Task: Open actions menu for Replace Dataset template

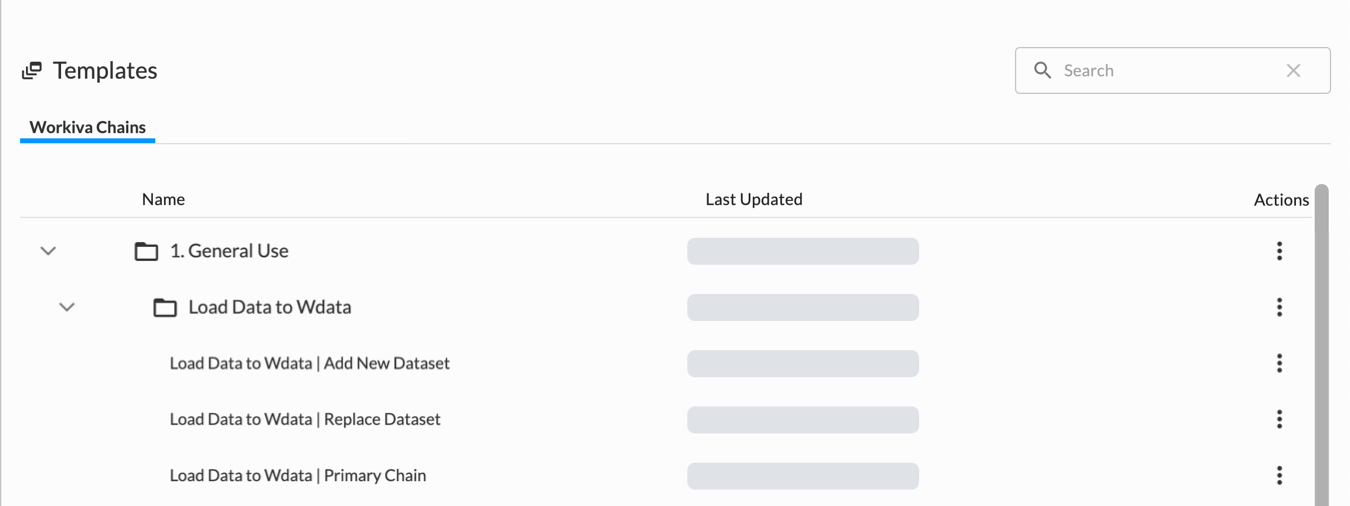Action: click(1279, 419)
